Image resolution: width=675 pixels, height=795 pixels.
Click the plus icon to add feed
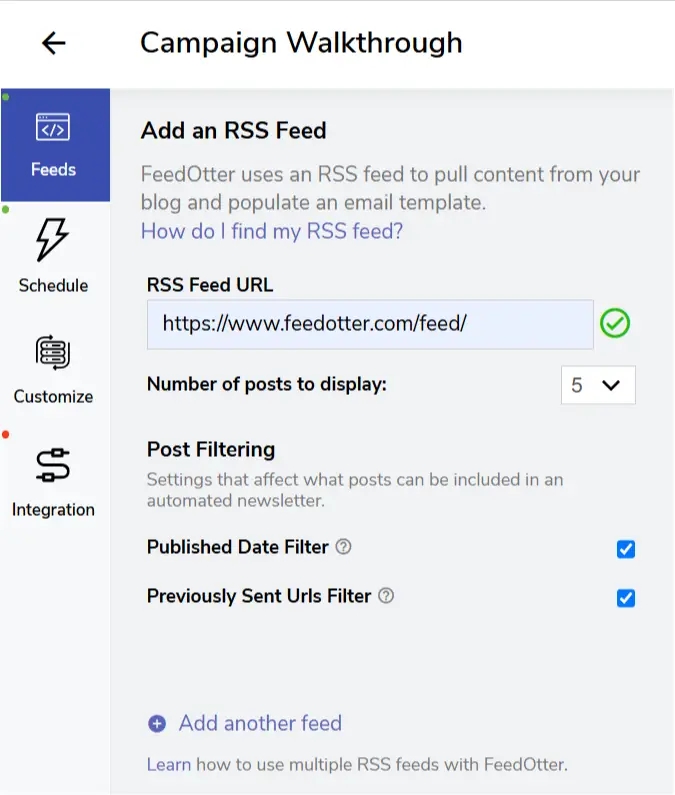point(157,724)
